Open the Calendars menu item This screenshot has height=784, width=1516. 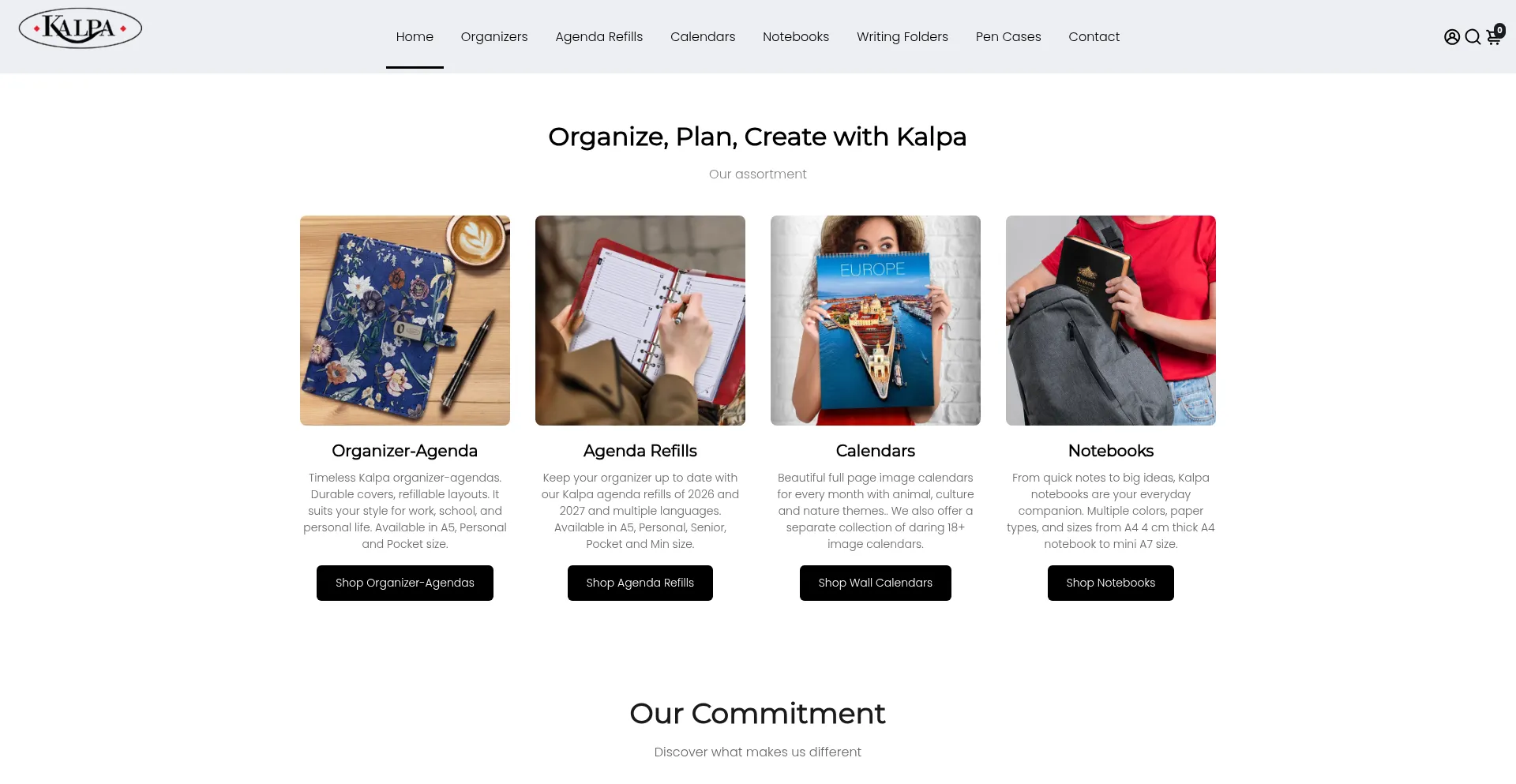(703, 37)
